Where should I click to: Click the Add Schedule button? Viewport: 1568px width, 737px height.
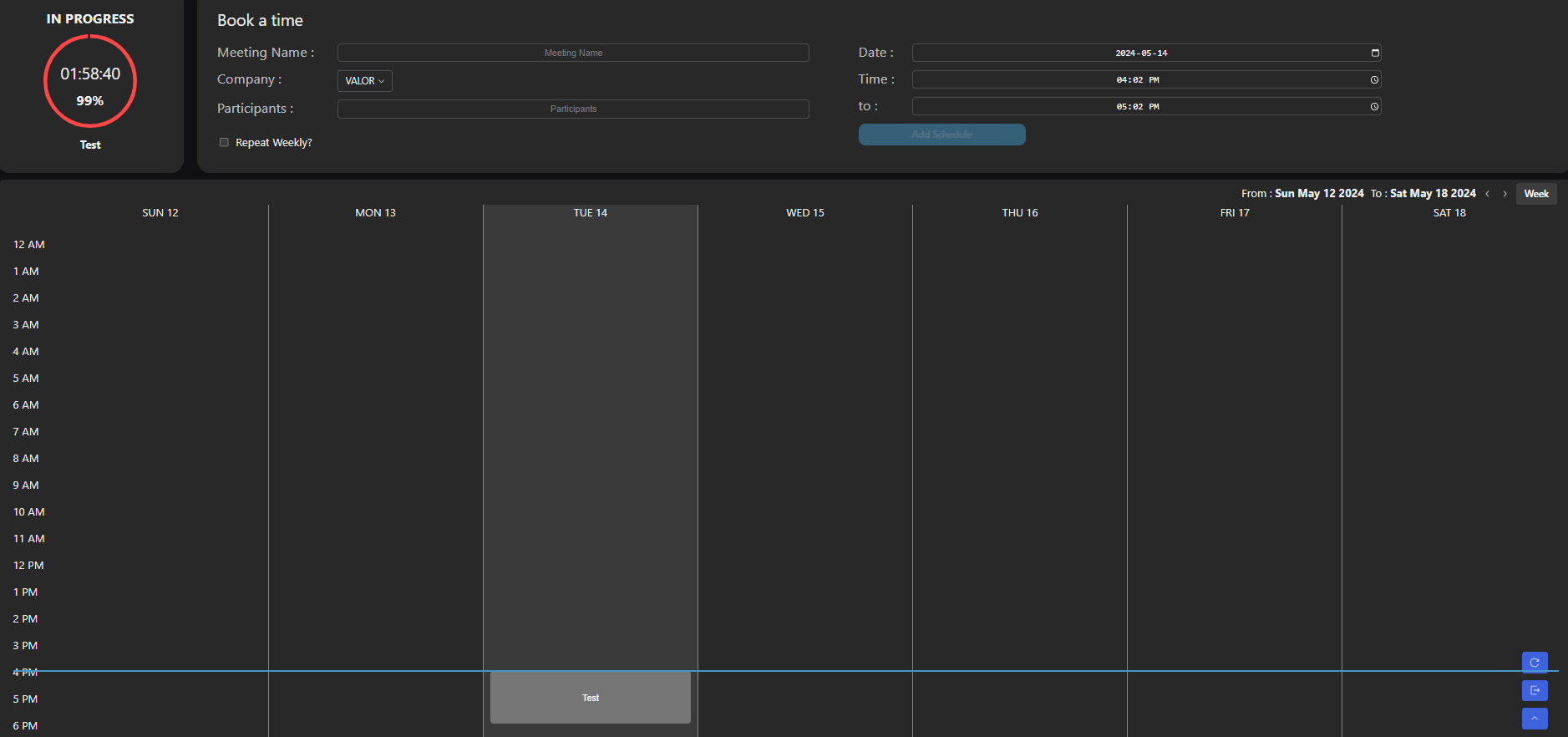[x=941, y=135]
